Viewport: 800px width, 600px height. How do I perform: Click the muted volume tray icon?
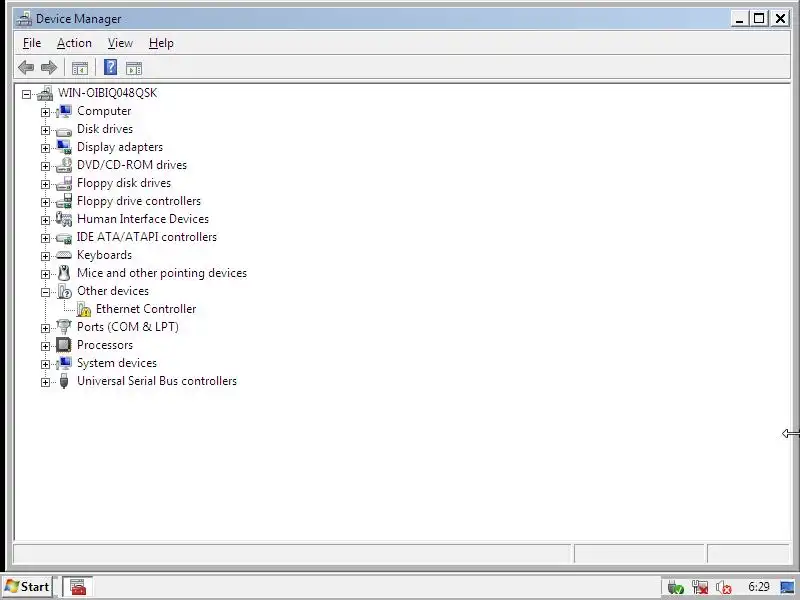tap(723, 587)
